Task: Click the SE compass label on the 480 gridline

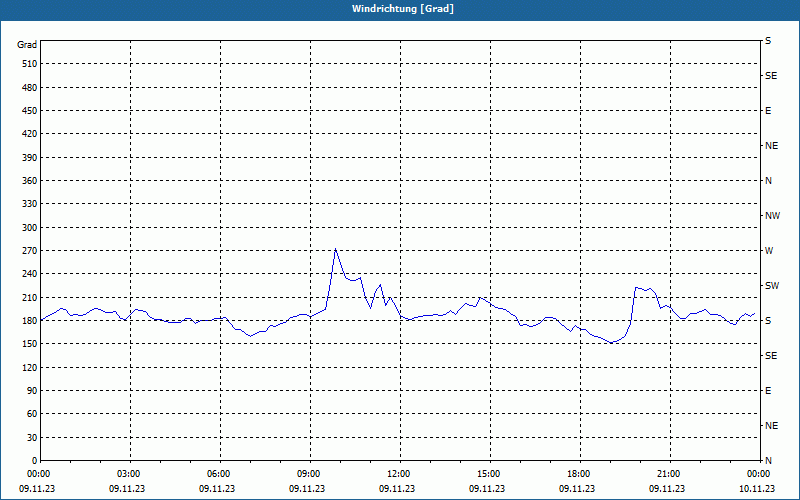Action: pos(771,76)
